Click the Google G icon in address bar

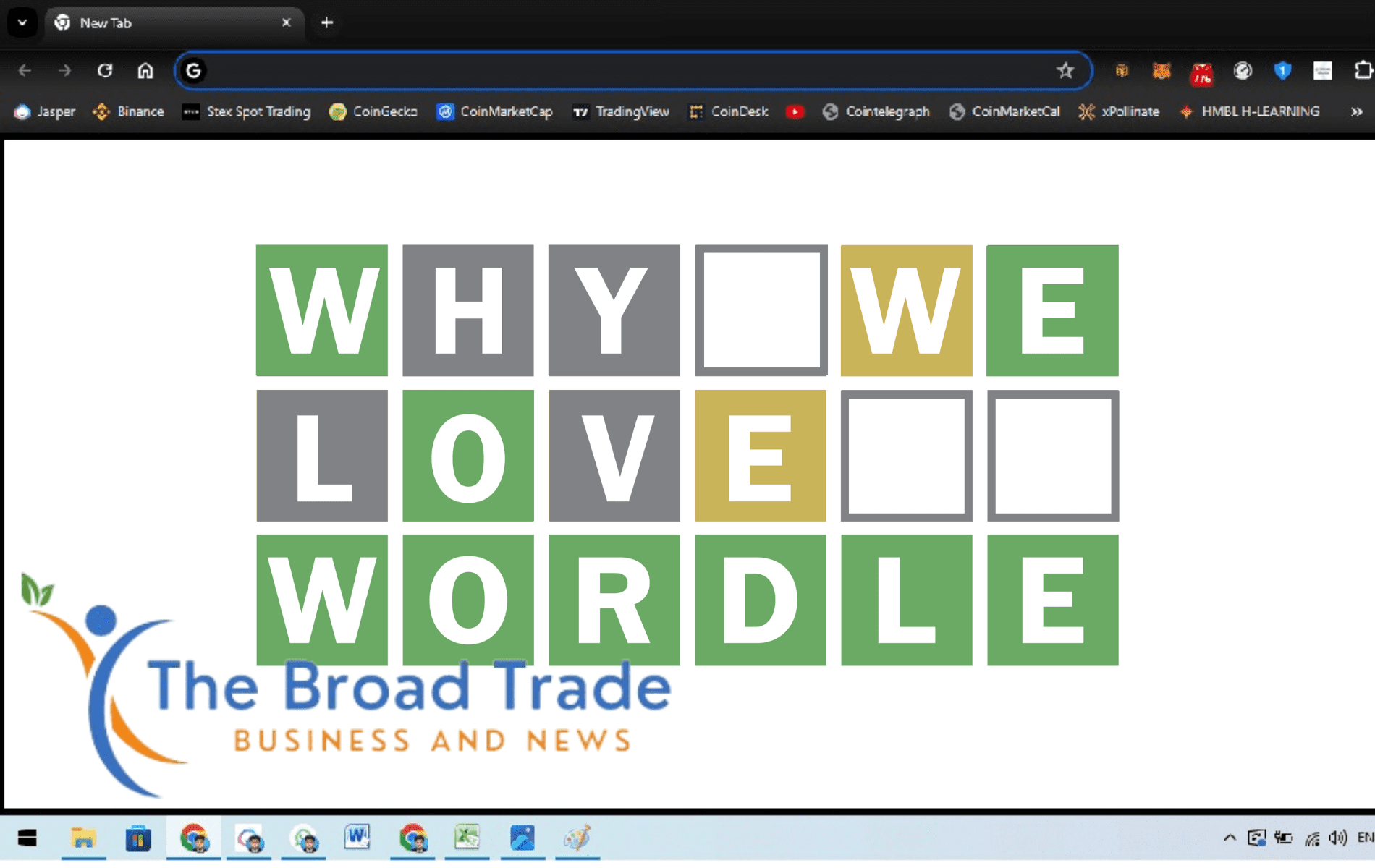[x=193, y=71]
